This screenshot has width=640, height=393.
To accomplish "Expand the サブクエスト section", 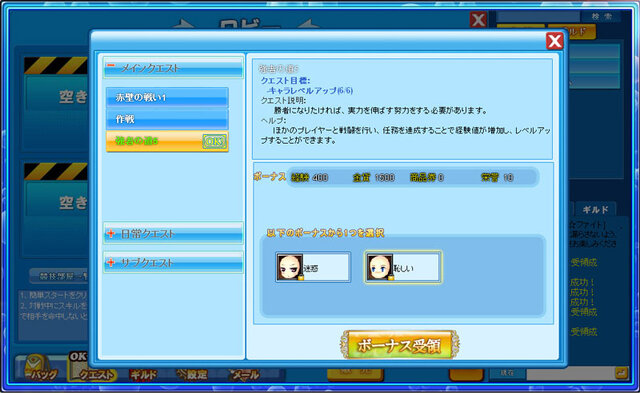I will [x=173, y=262].
